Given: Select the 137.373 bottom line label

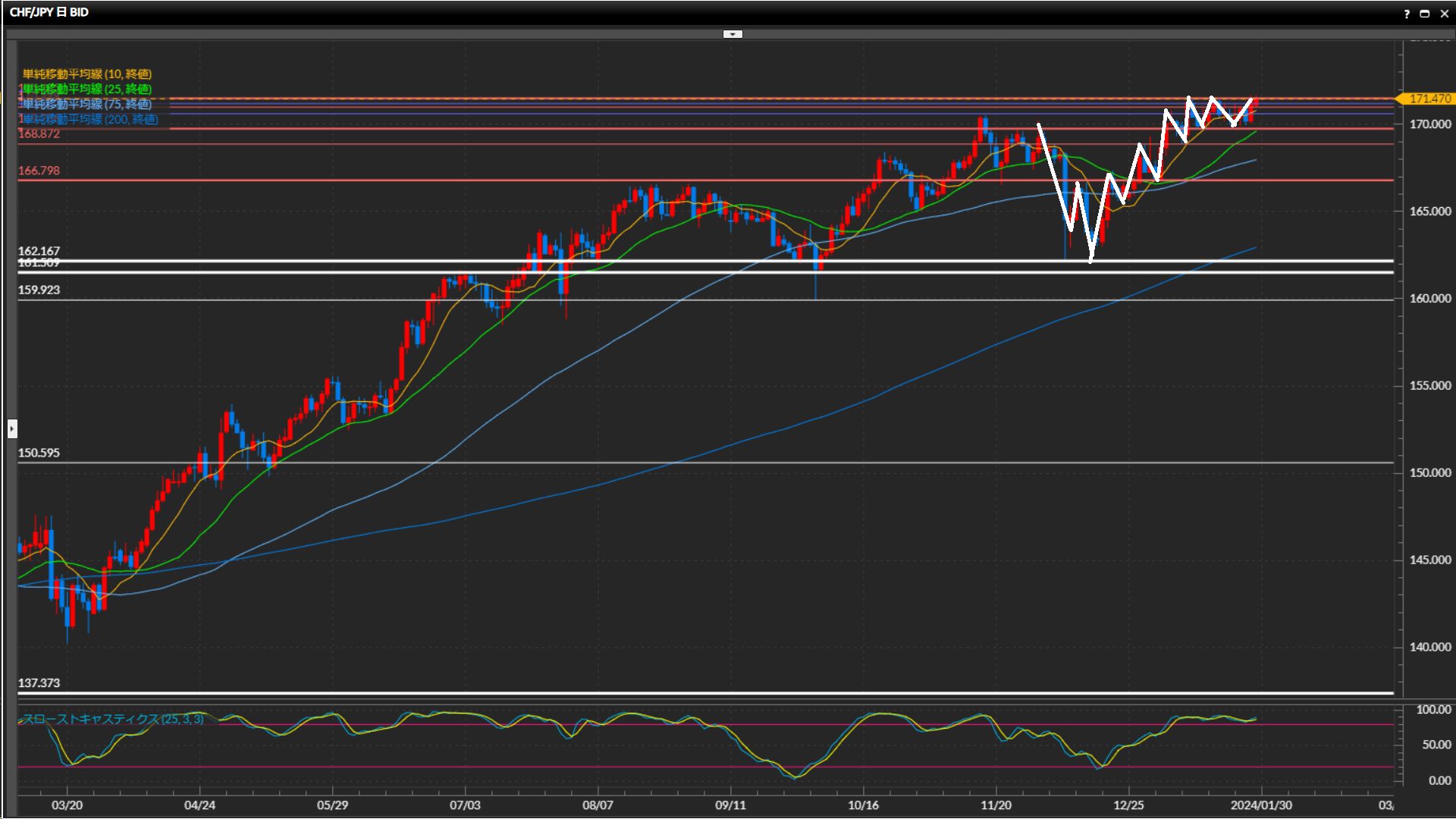Looking at the screenshot, I should tap(39, 683).
